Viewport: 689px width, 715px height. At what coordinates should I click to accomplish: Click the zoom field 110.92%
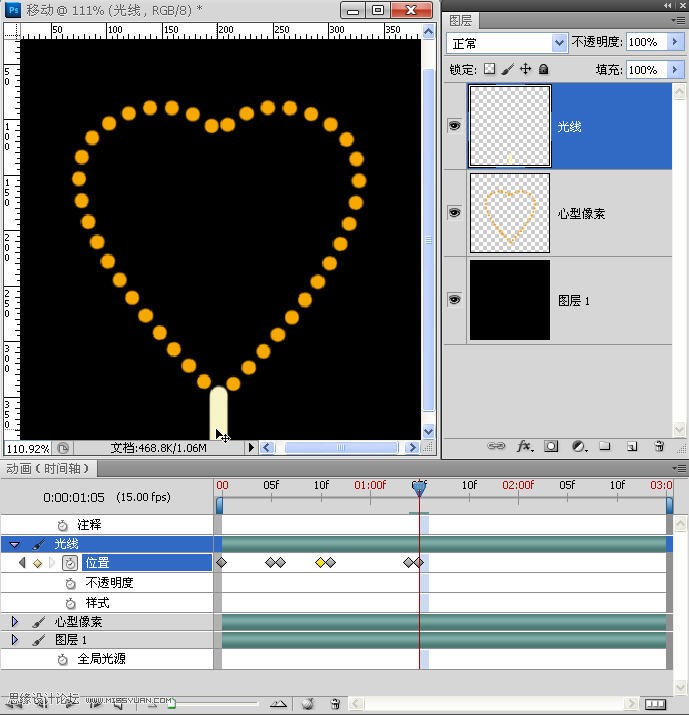28,448
